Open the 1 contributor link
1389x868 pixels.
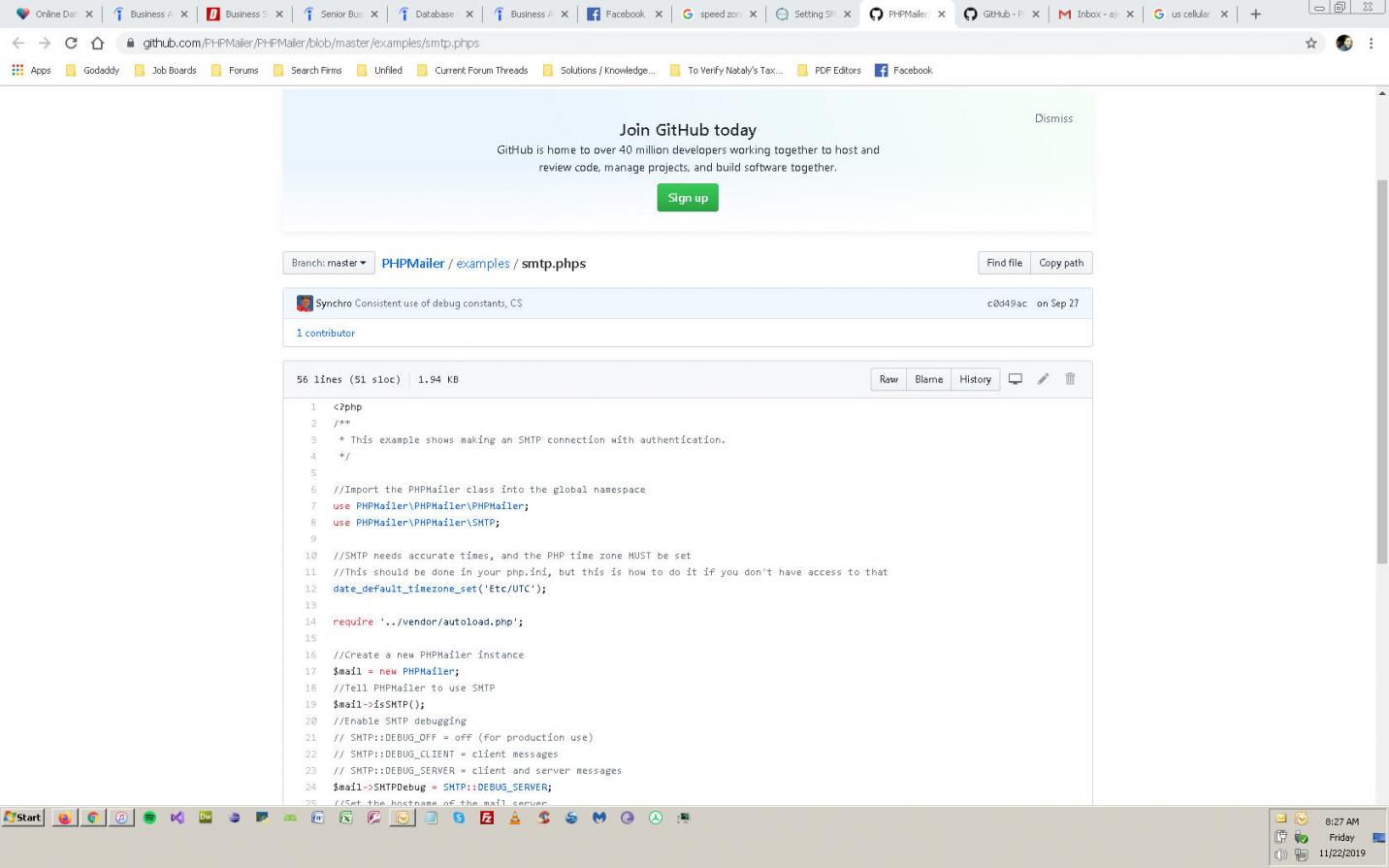pos(326,333)
